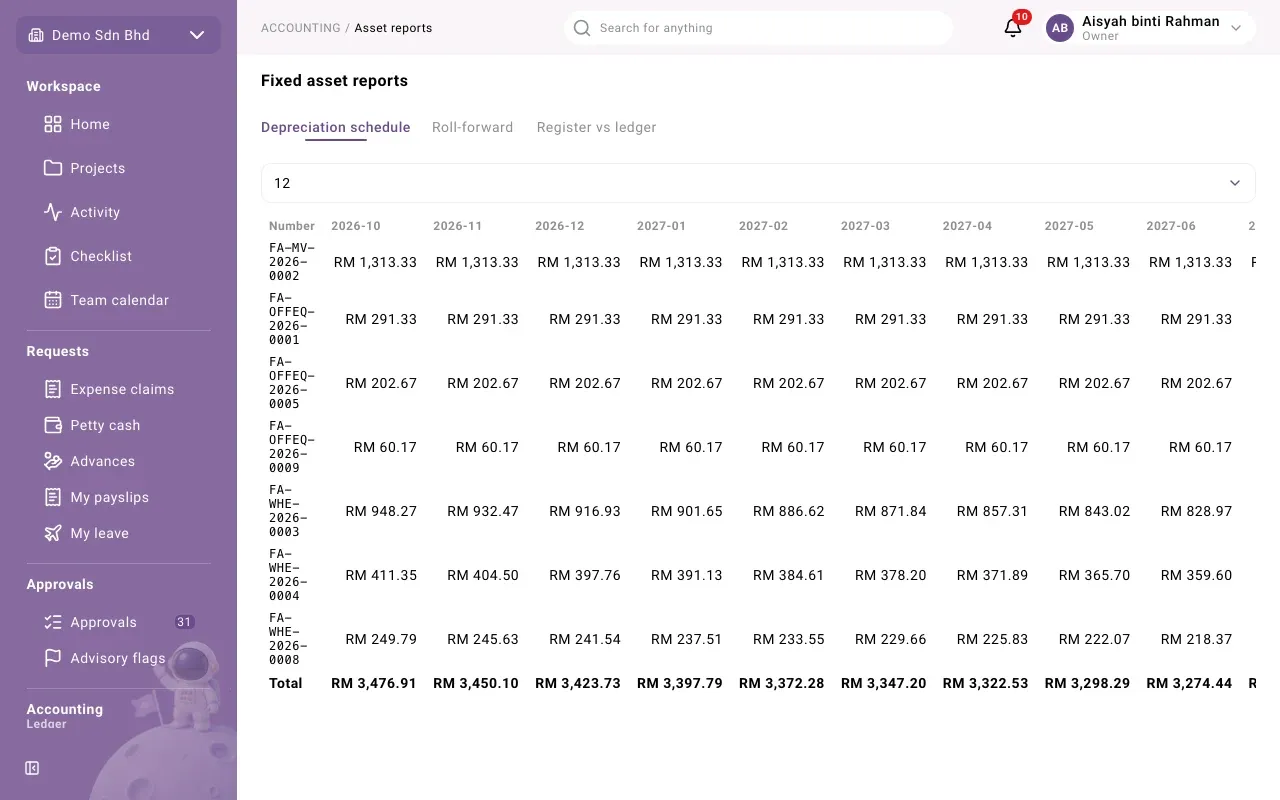Click total RM 3,274.44 cell
Screen dimensions: 1280x800
[1189, 683]
